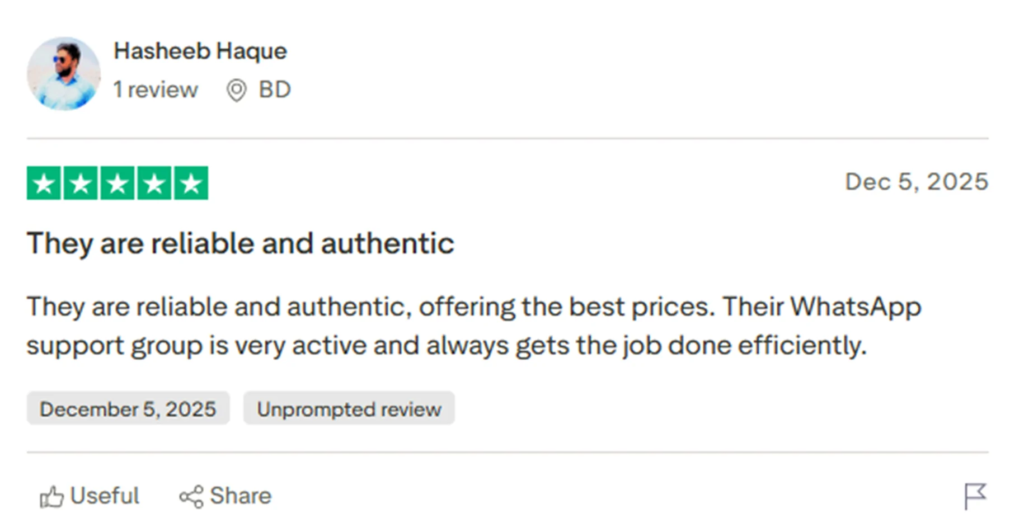Click the thumbs-up Useful icon
The height and width of the screenshot is (532, 1024).
51,496
